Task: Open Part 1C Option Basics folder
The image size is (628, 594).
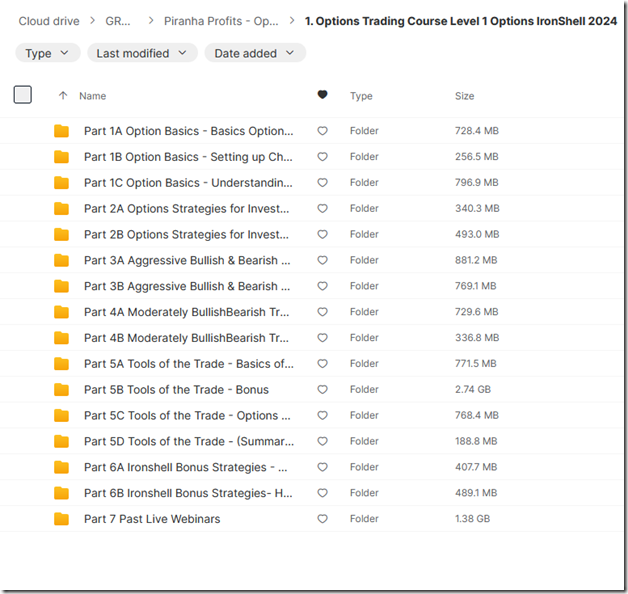Action: click(188, 183)
